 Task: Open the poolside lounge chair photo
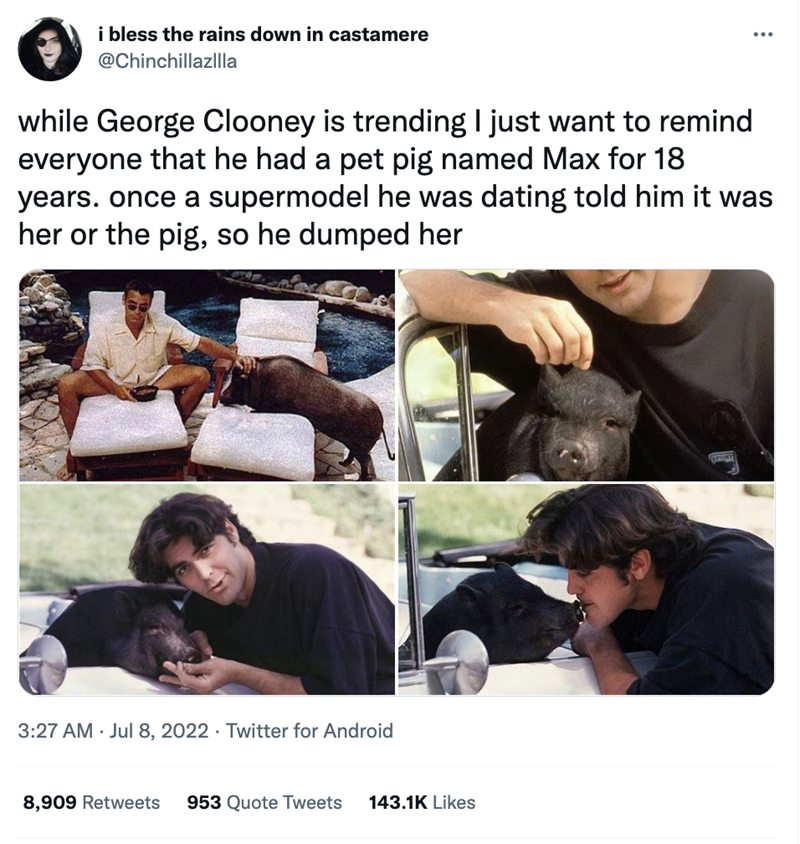pyautogui.click(x=207, y=375)
